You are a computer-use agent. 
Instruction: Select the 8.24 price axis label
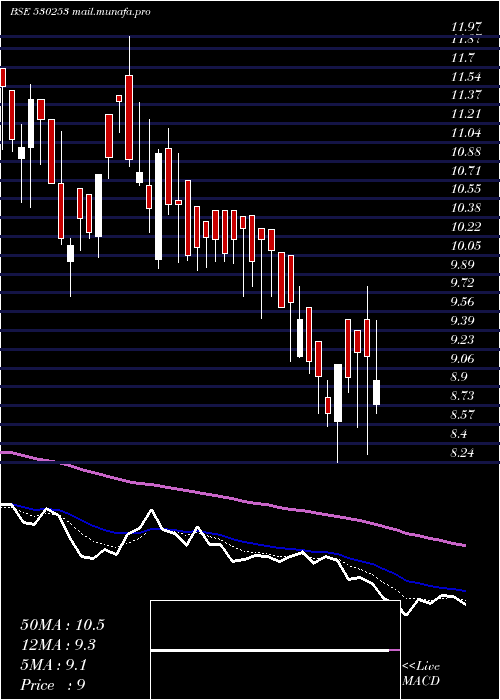[x=463, y=452]
